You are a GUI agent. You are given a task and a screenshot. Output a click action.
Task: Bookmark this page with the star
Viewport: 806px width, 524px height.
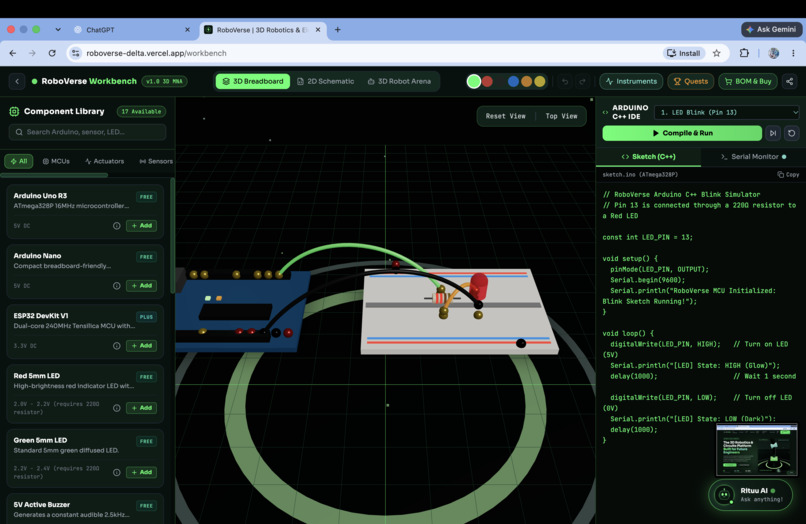(x=717, y=53)
